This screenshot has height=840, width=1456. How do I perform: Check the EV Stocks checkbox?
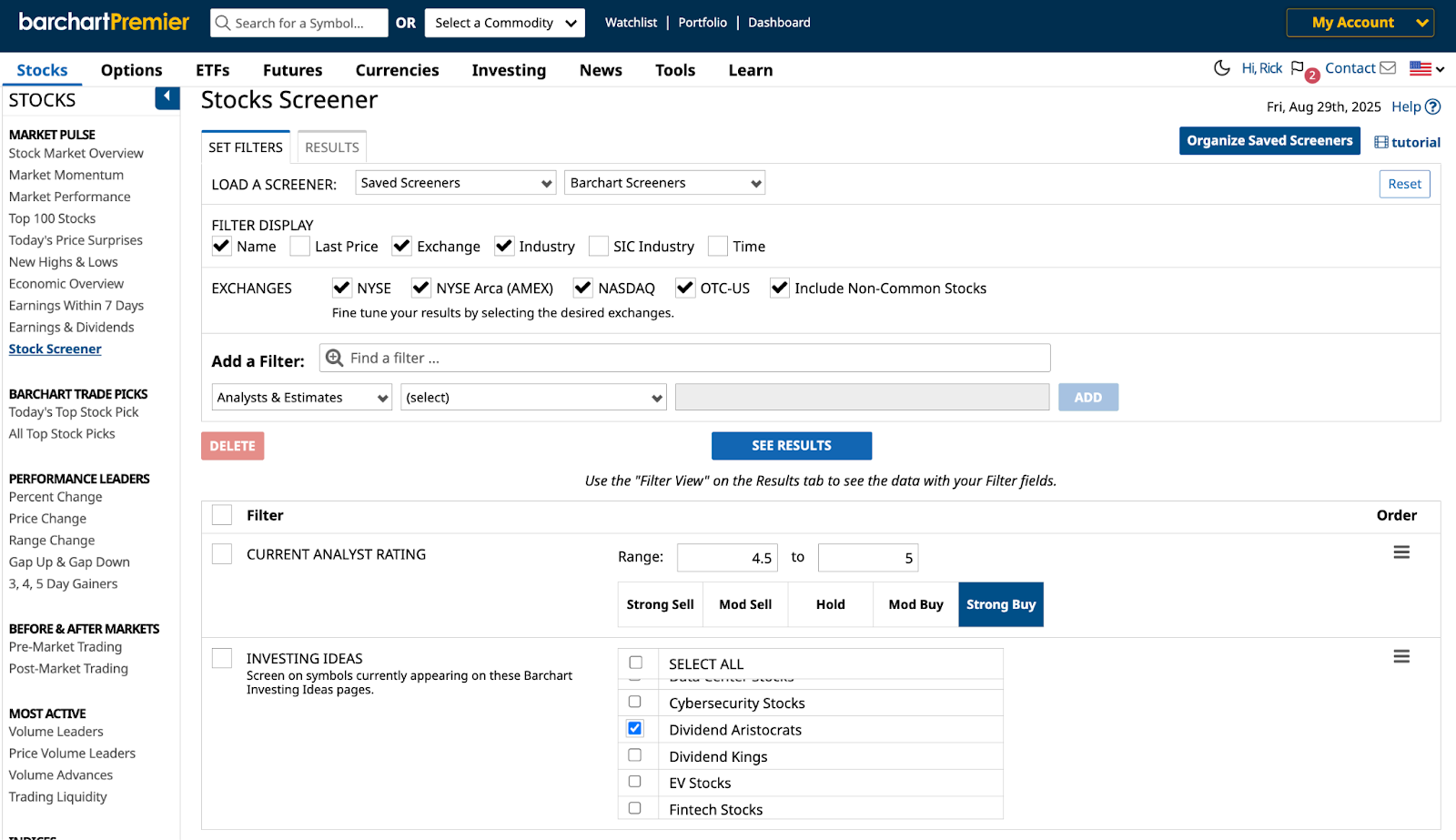(635, 782)
